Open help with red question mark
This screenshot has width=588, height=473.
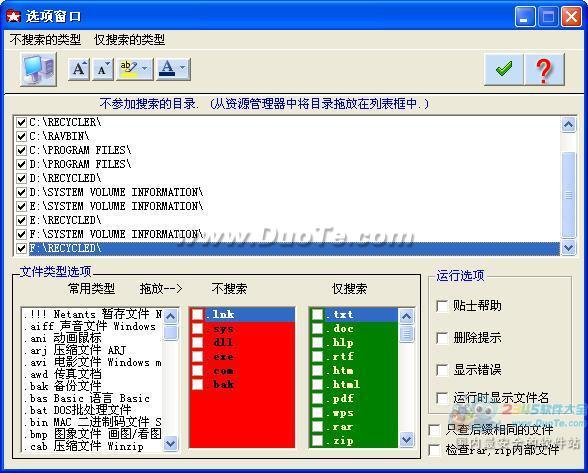click(x=544, y=69)
